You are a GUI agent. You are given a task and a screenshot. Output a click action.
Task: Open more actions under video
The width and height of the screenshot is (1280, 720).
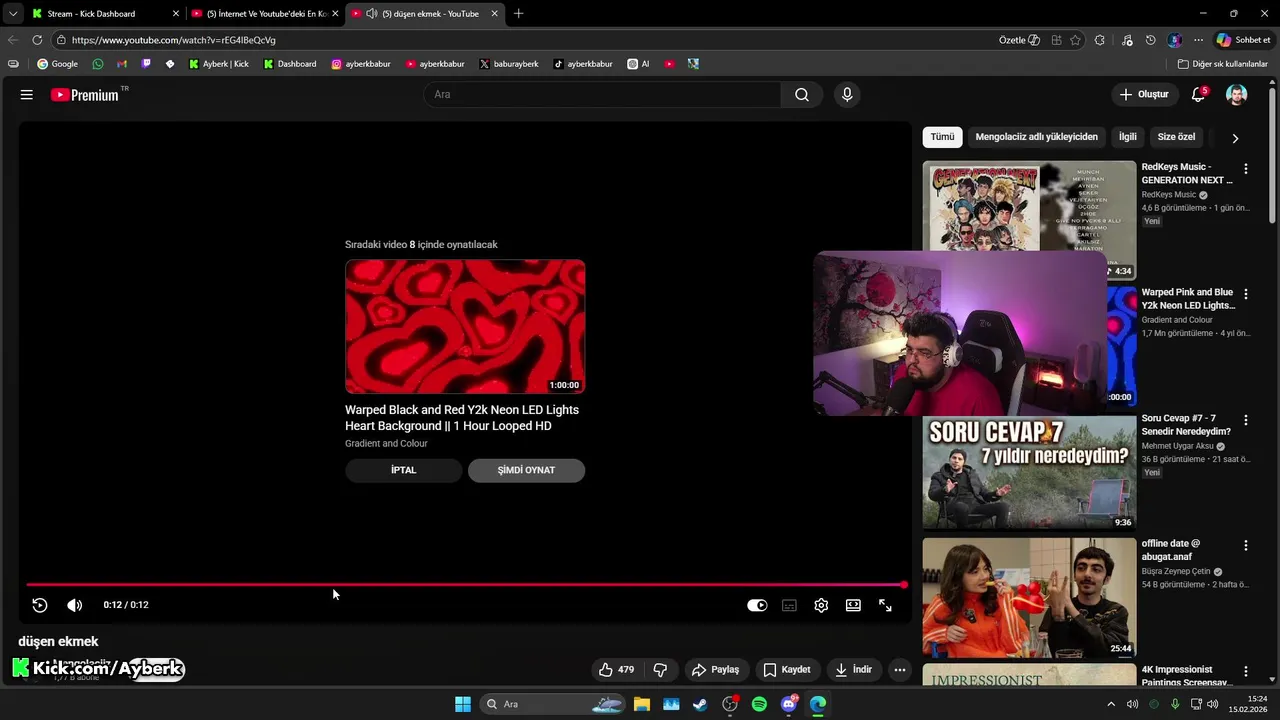[900, 670]
